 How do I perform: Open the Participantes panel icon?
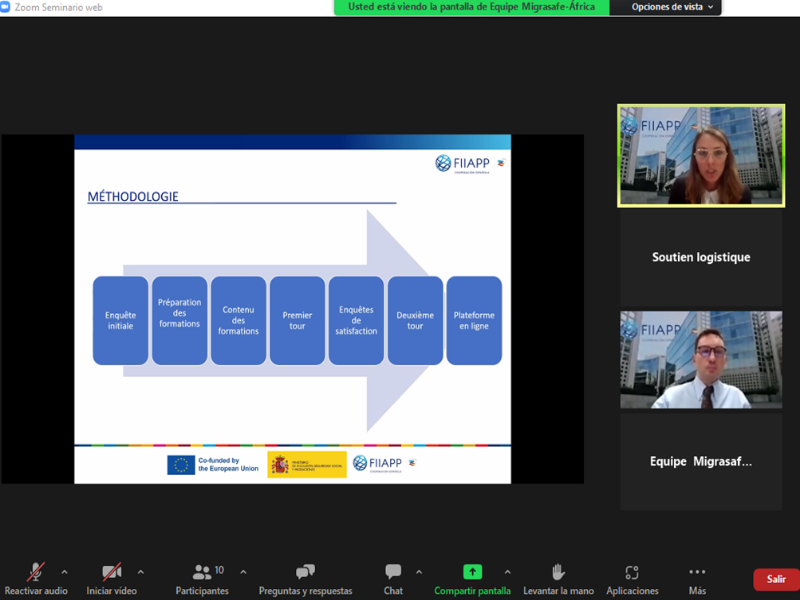[x=202, y=573]
